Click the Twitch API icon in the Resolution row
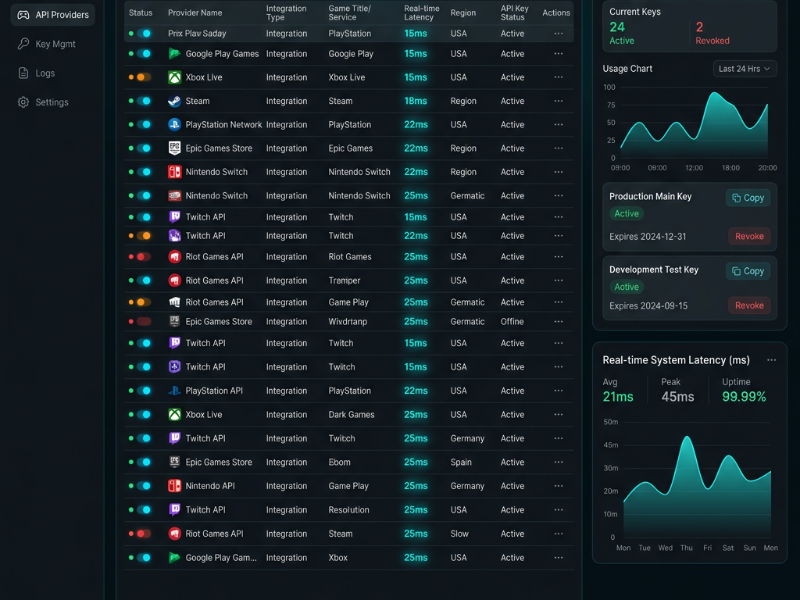This screenshot has height=600, width=800. tap(174, 510)
